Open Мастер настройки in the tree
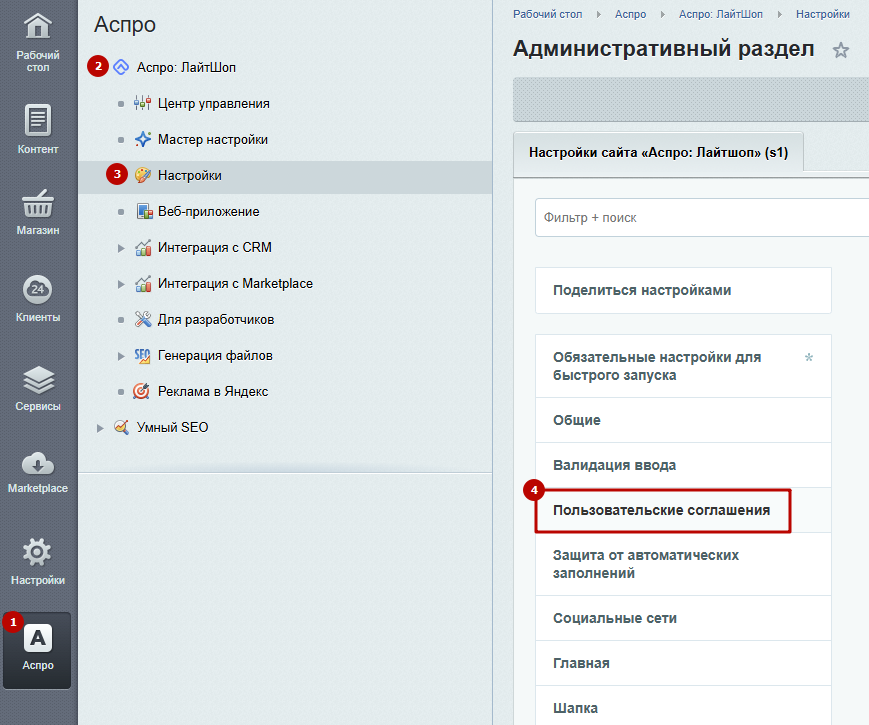 [x=212, y=140]
